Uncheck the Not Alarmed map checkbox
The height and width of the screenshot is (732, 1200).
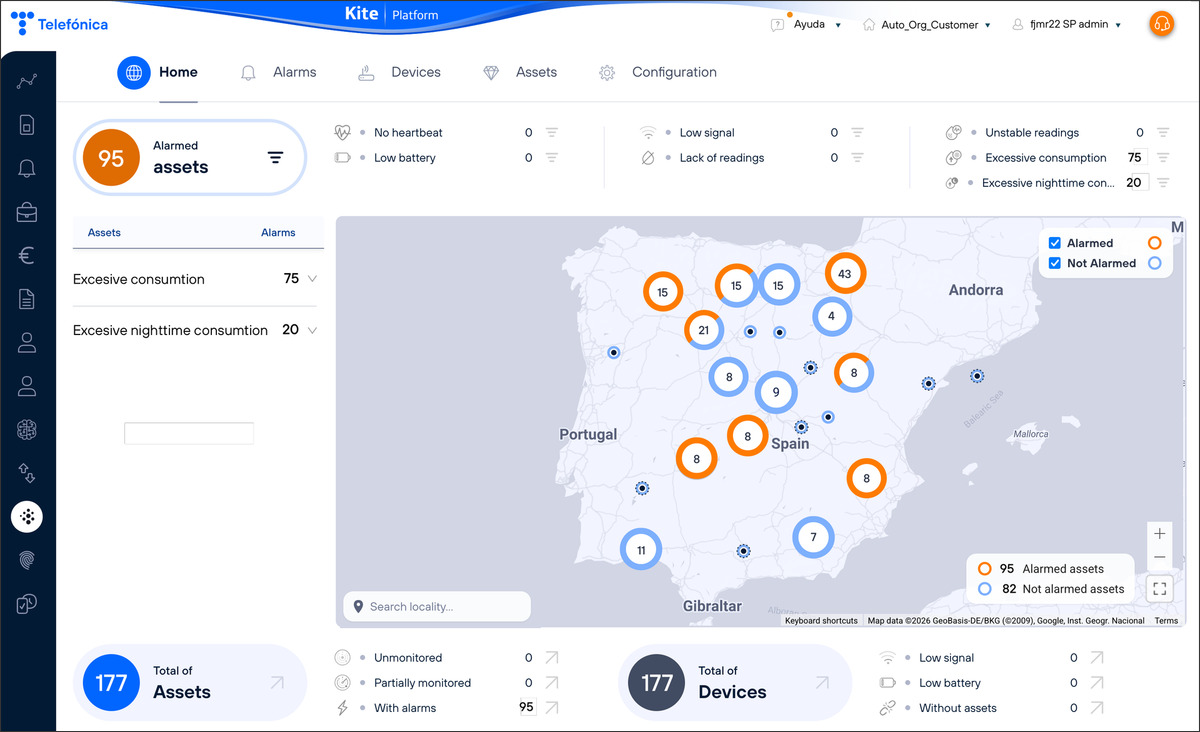pos(1055,263)
